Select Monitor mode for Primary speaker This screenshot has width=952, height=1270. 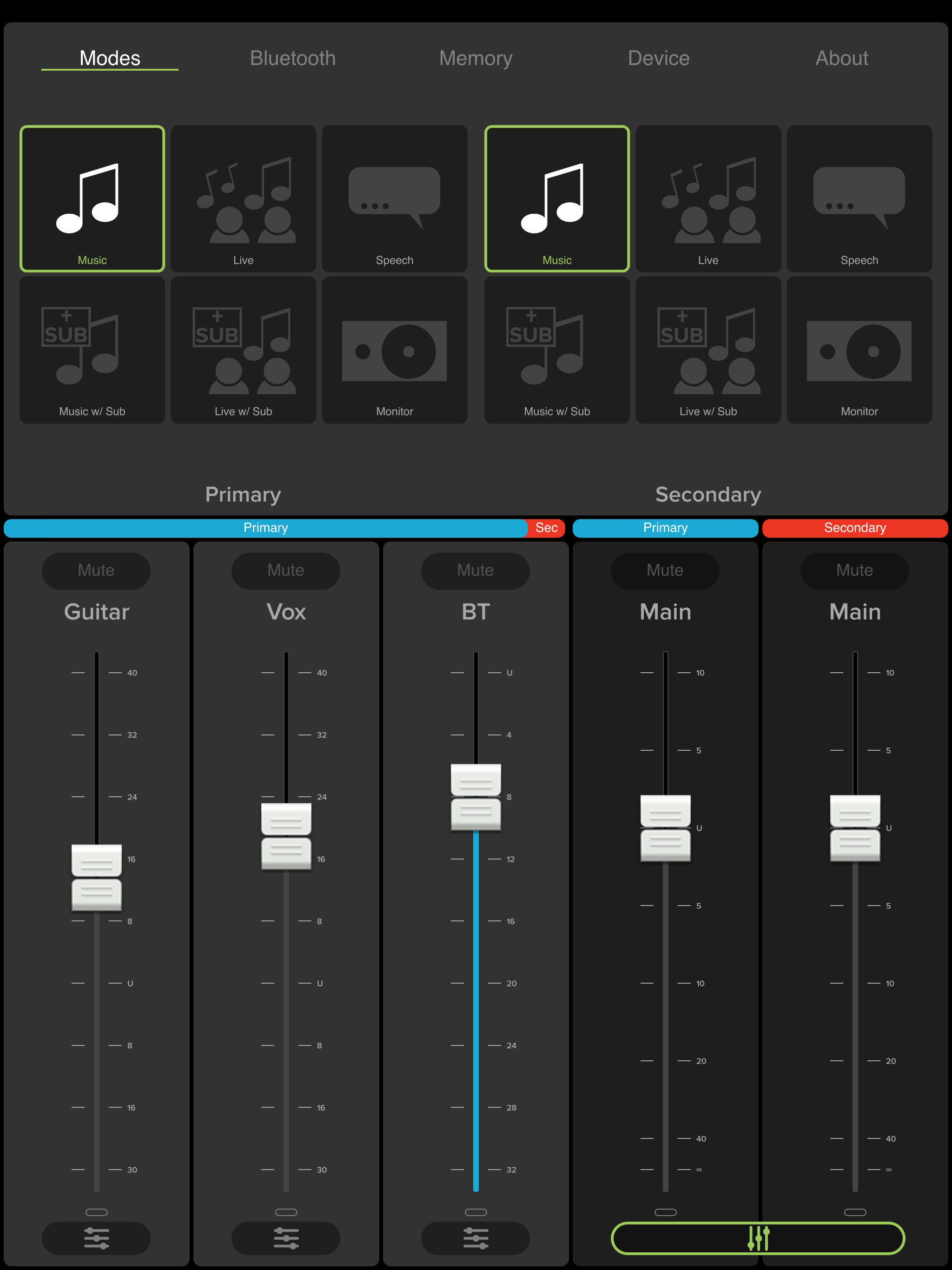pos(395,350)
